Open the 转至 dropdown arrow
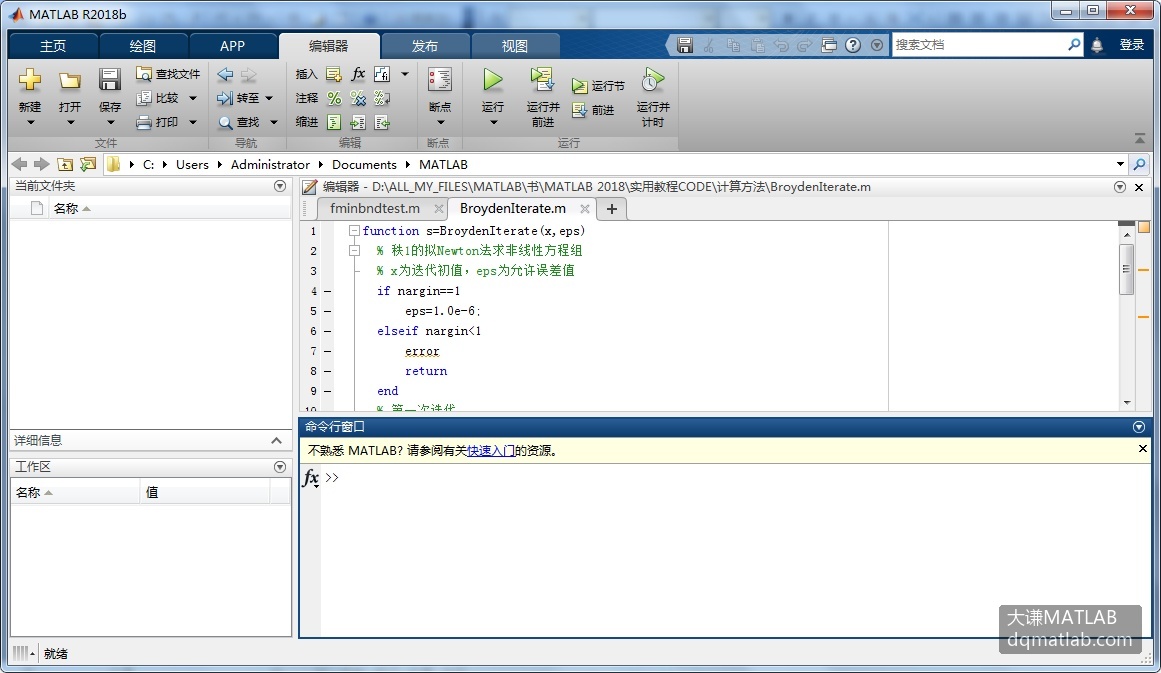Image resolution: width=1161 pixels, height=673 pixels. tap(269, 98)
